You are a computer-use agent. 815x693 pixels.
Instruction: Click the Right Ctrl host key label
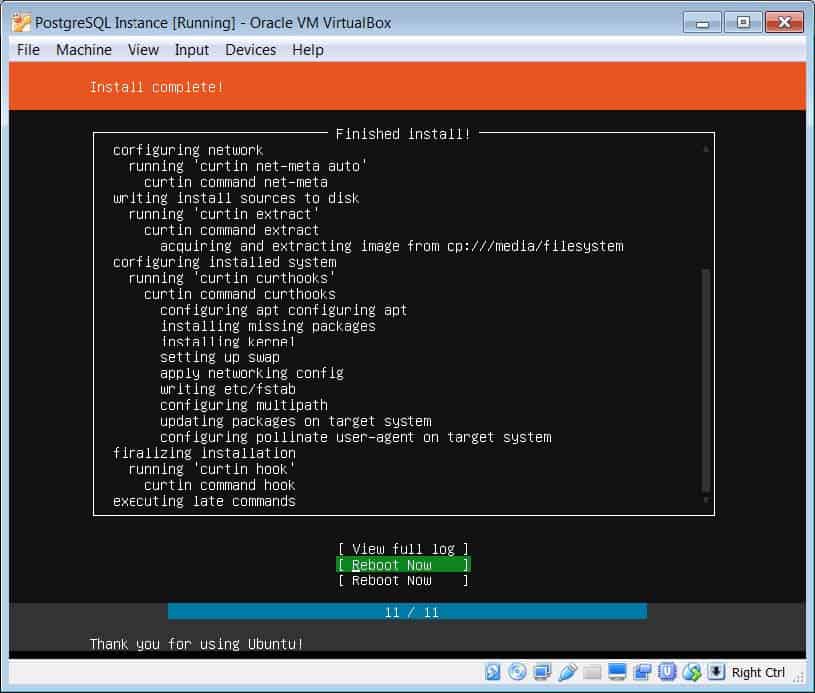point(758,672)
